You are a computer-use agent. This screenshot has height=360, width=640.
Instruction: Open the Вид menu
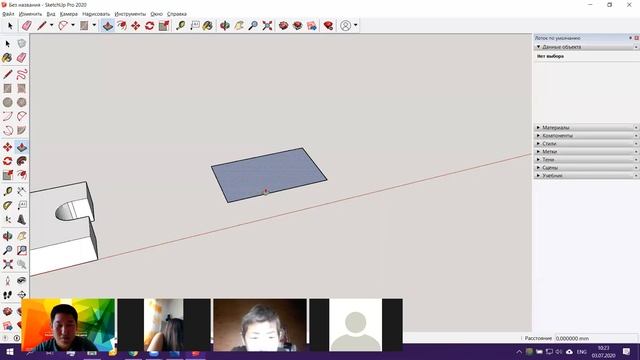coord(51,14)
